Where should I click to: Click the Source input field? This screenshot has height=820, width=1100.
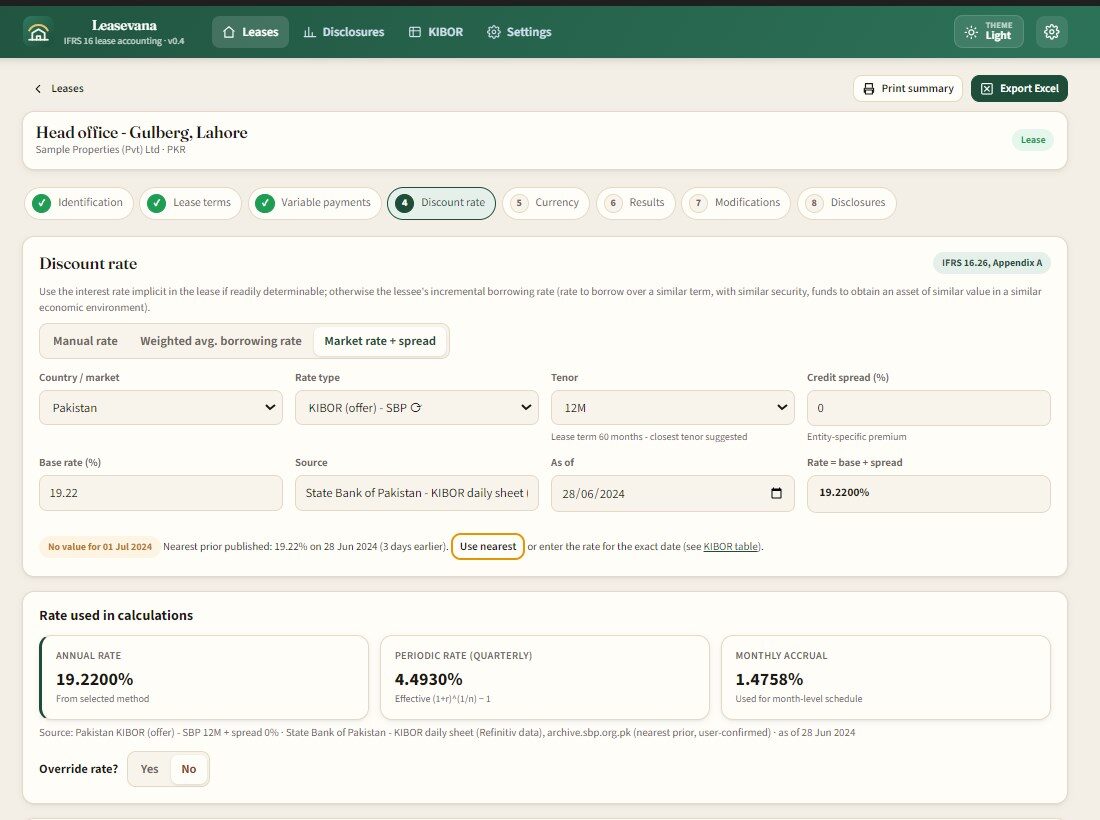click(x=417, y=493)
